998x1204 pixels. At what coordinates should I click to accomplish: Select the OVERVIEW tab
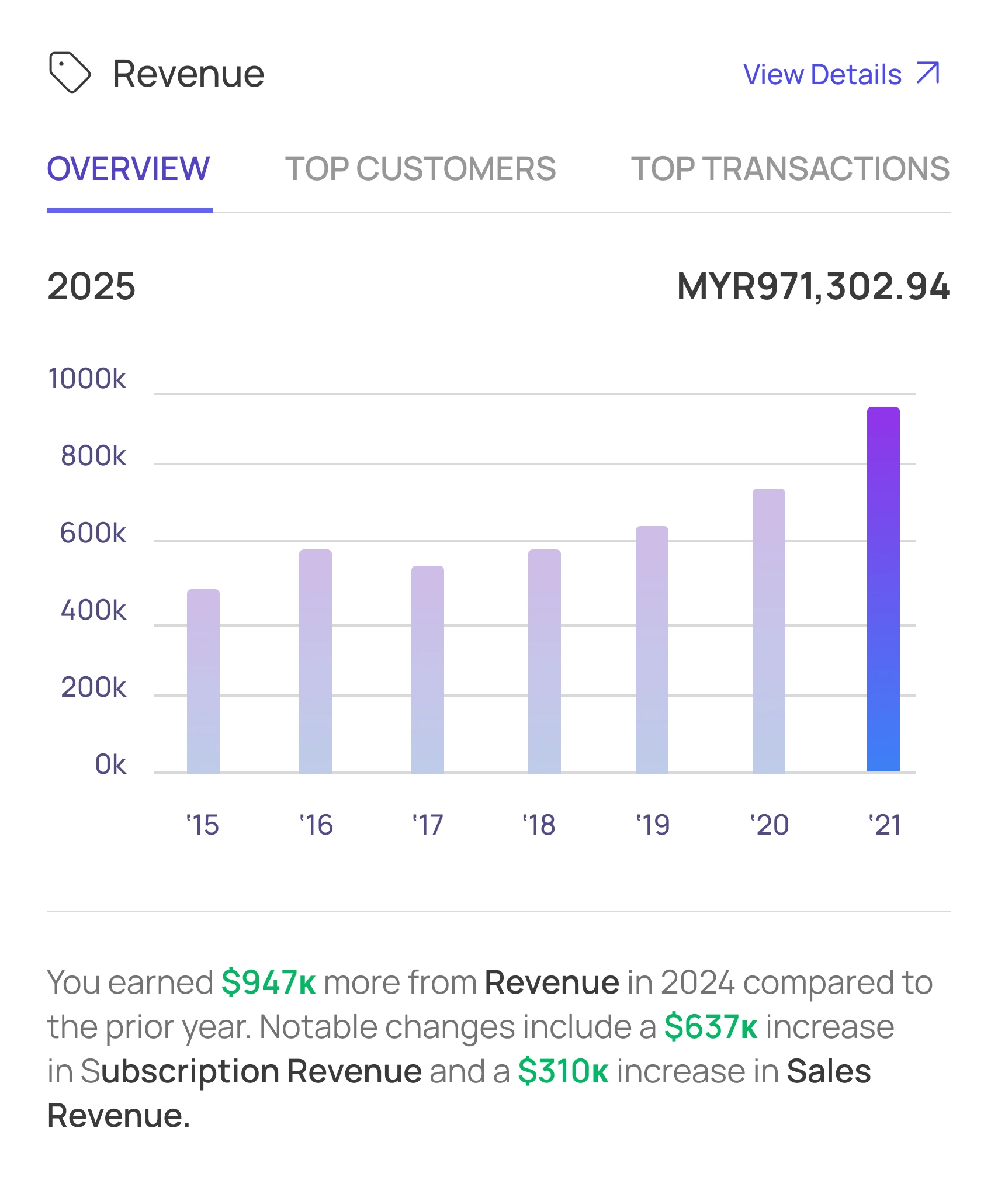[129, 169]
